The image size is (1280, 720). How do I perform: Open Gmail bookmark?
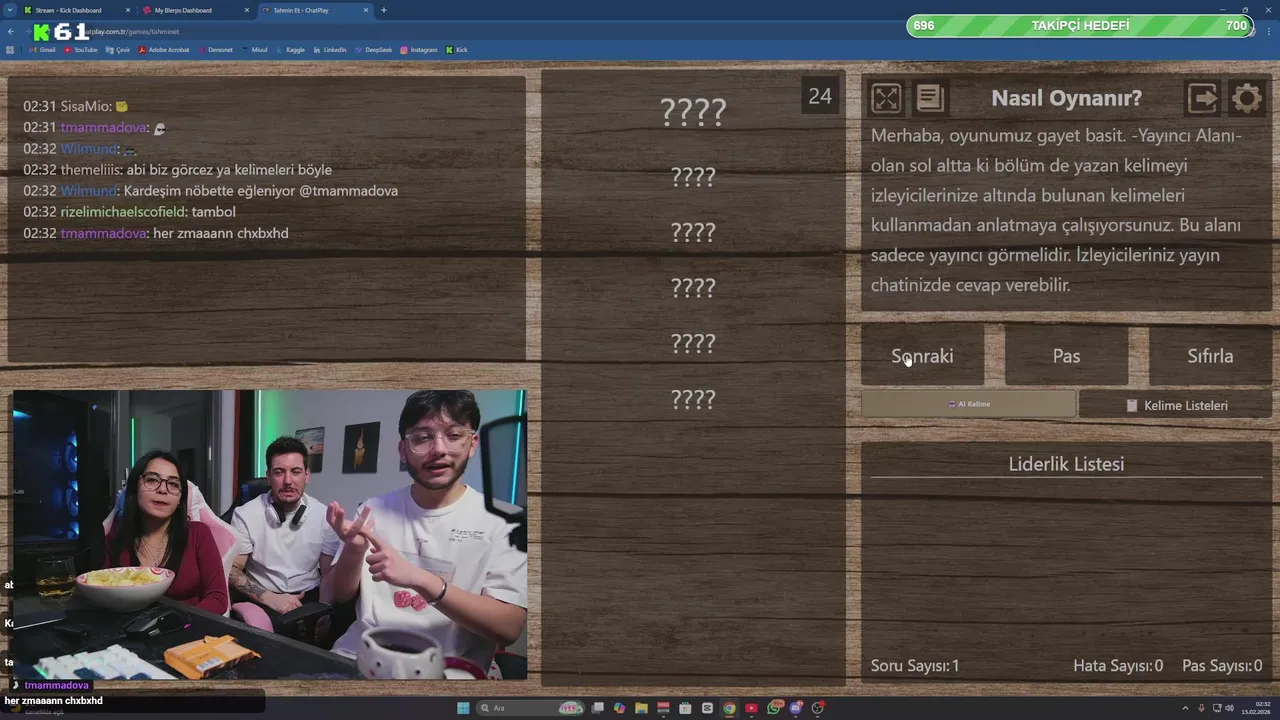coord(42,50)
